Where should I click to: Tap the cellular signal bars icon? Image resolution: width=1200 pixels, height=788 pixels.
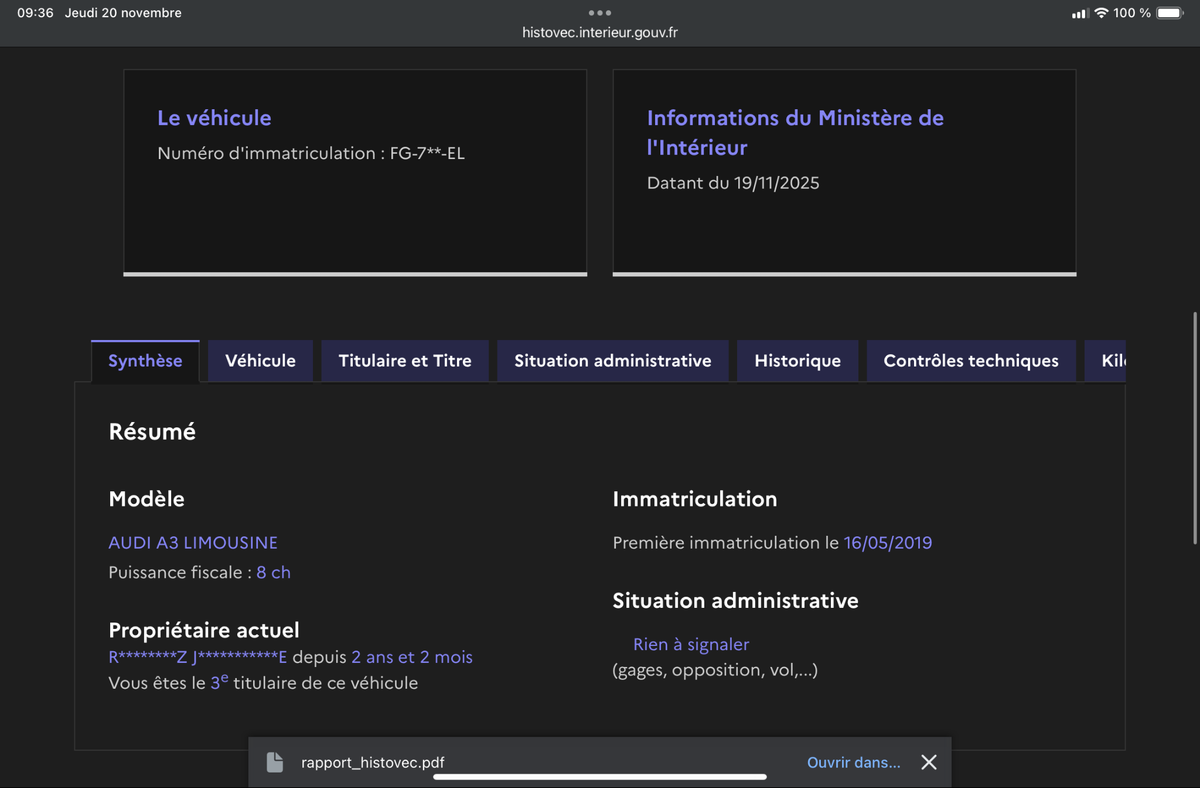[x=1079, y=13]
